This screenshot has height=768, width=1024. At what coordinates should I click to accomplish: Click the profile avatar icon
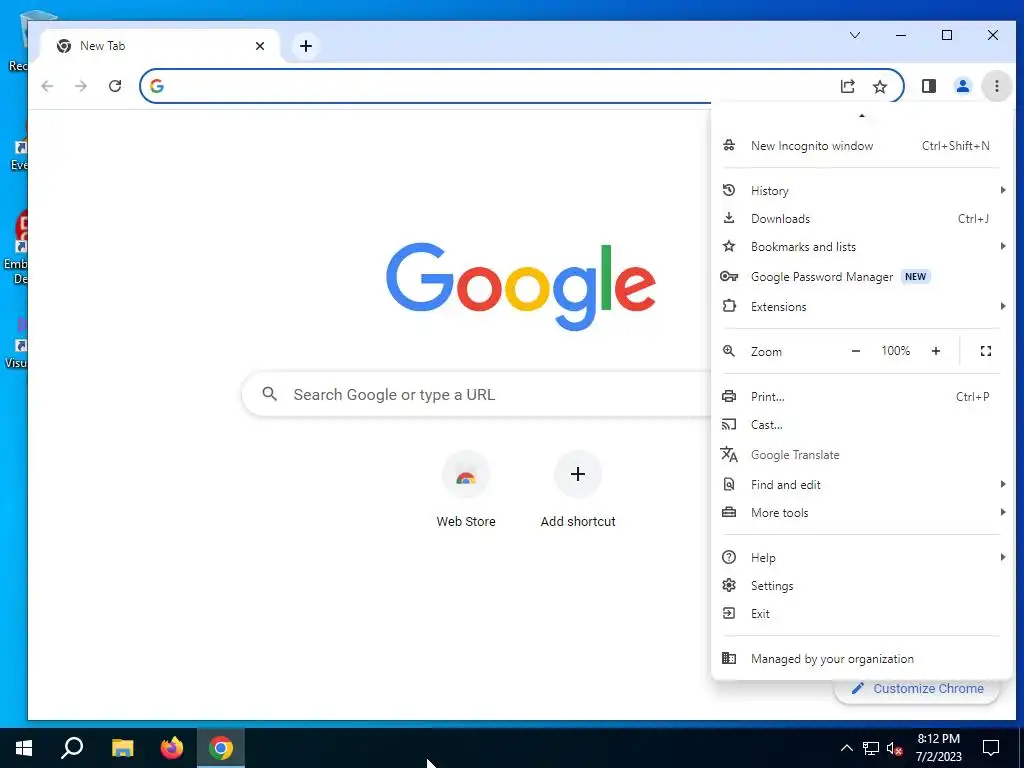point(962,86)
